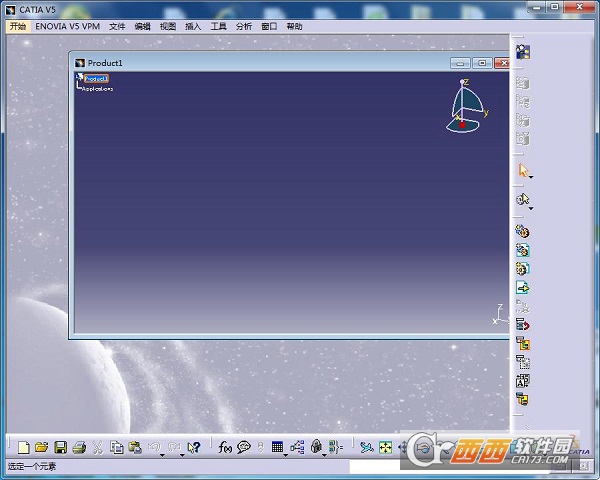Click the Save floppy disk icon
Viewport: 600px width, 480px height.
click(60, 447)
